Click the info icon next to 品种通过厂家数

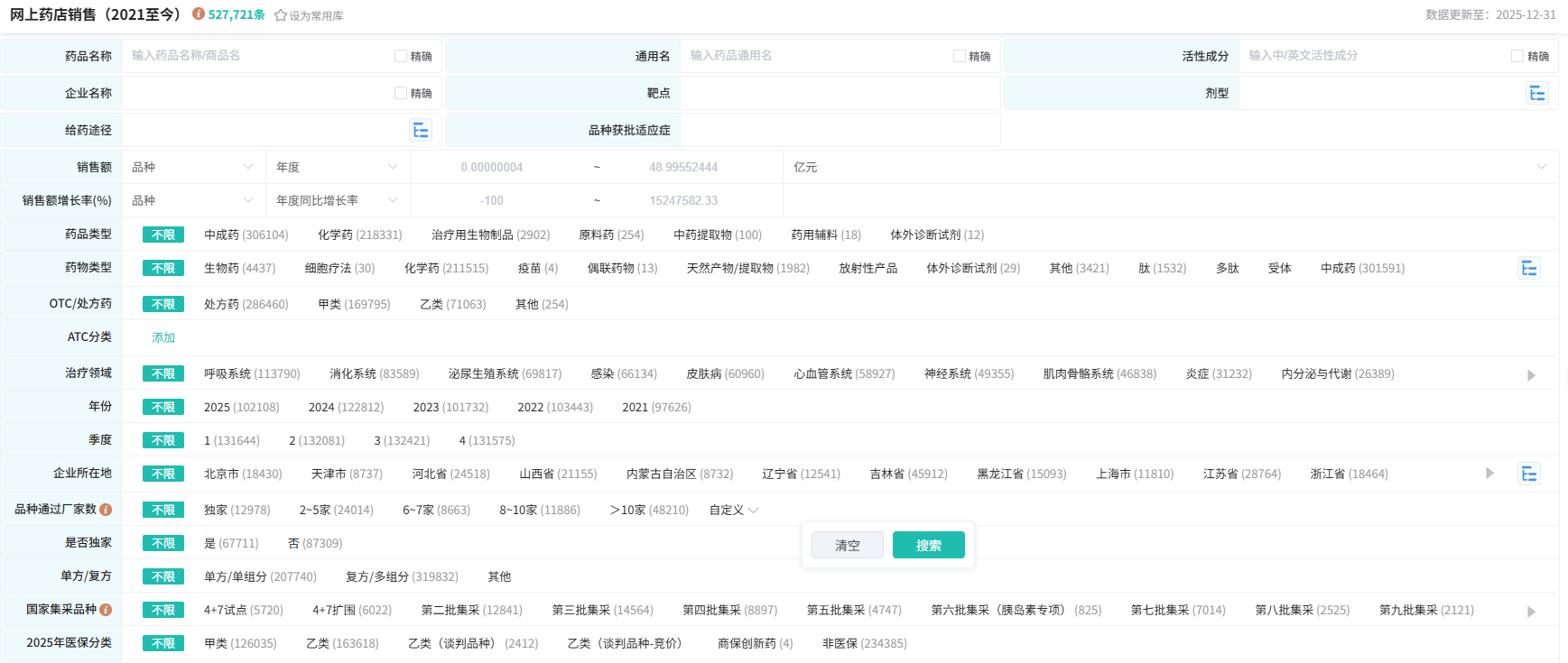click(106, 510)
